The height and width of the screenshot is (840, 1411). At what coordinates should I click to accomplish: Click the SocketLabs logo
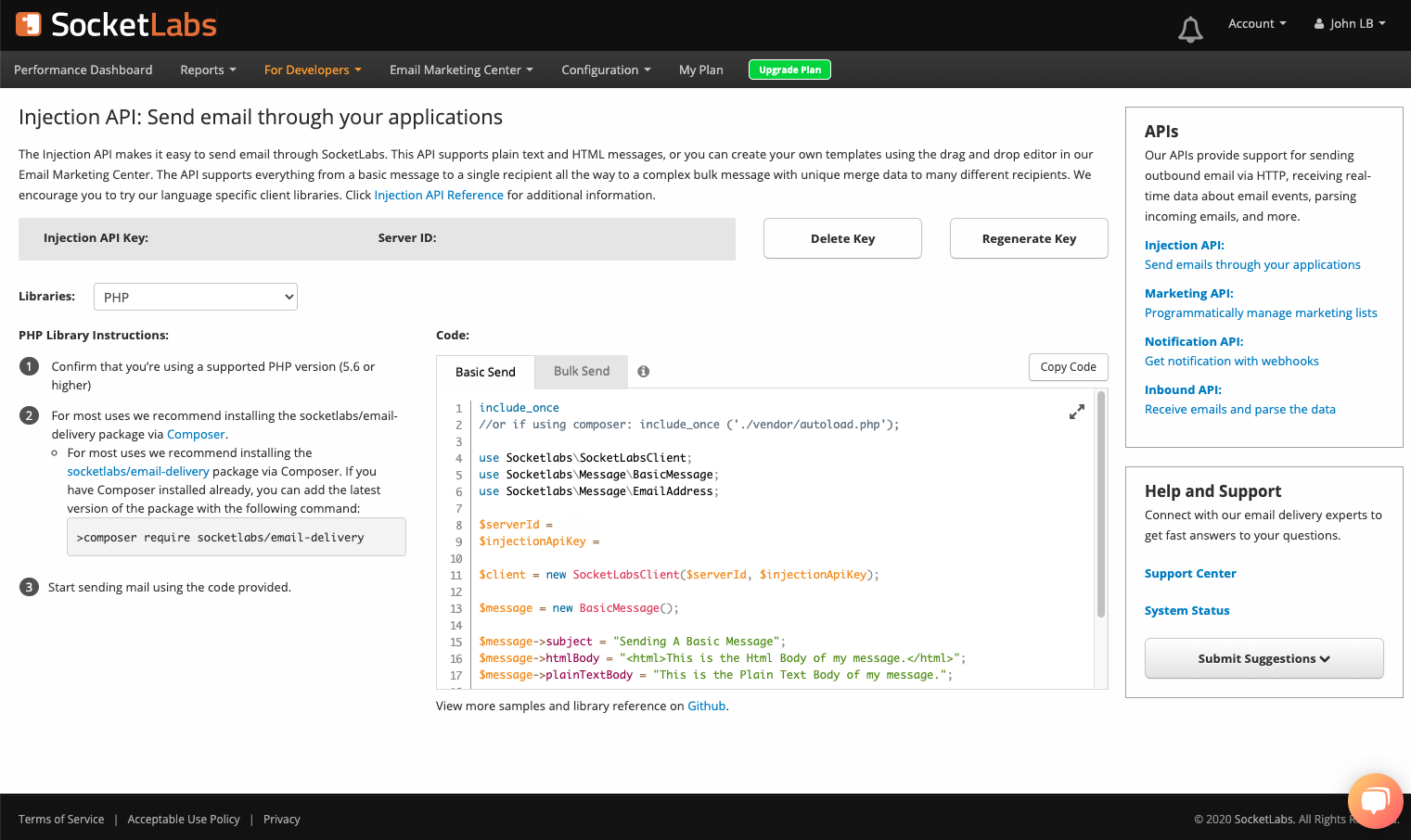[x=116, y=25]
